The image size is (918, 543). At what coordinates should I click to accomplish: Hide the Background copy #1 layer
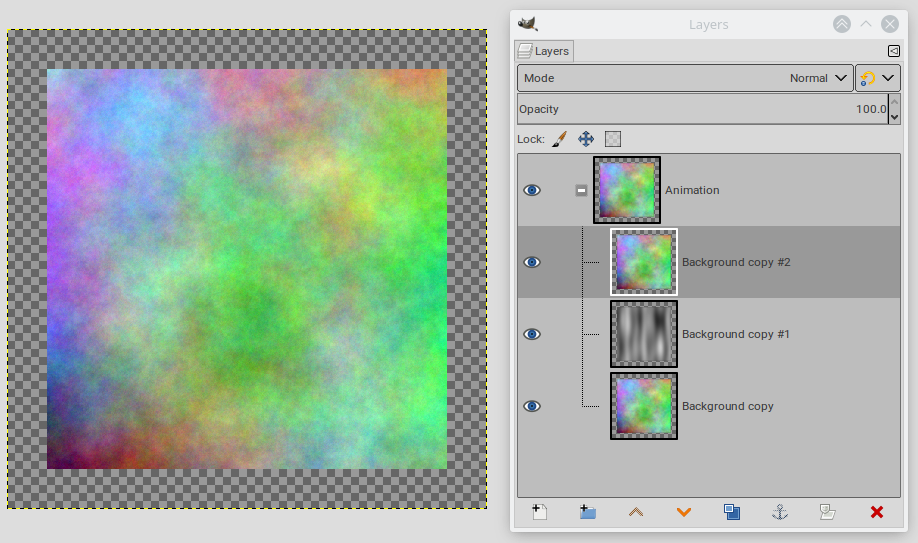pyautogui.click(x=532, y=334)
